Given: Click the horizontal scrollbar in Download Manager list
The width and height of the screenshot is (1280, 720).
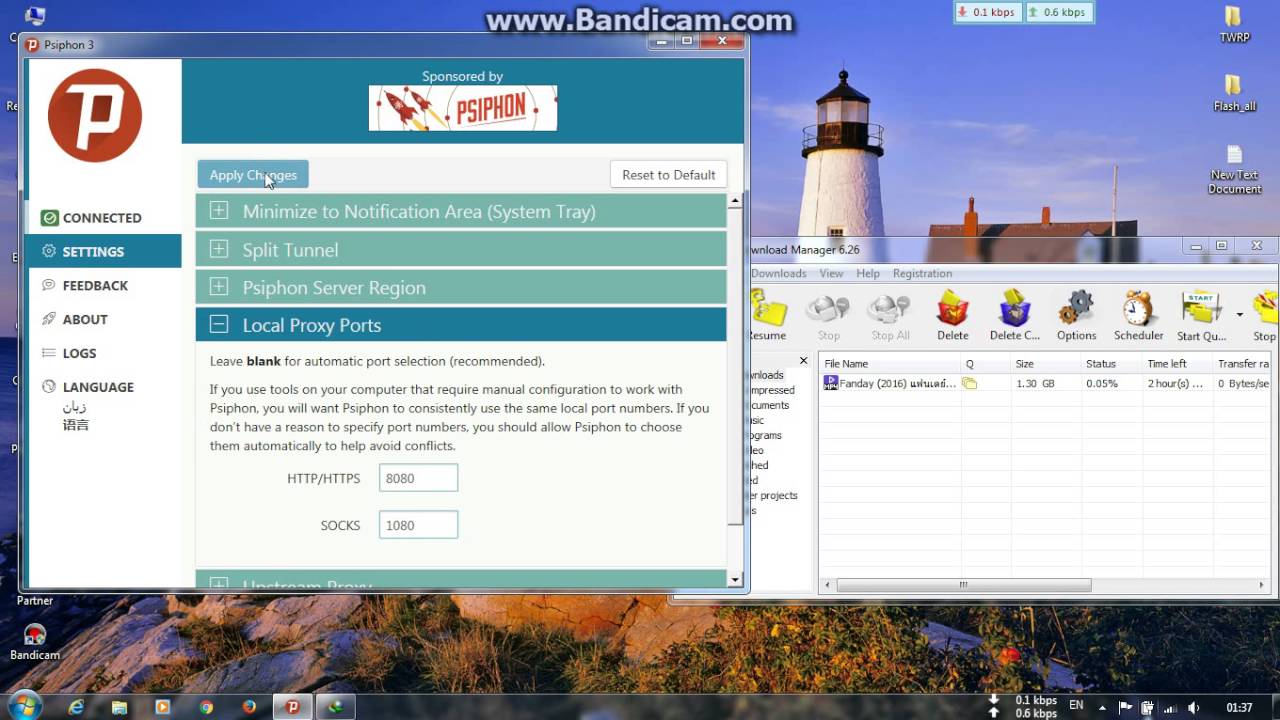Looking at the screenshot, I should [964, 585].
